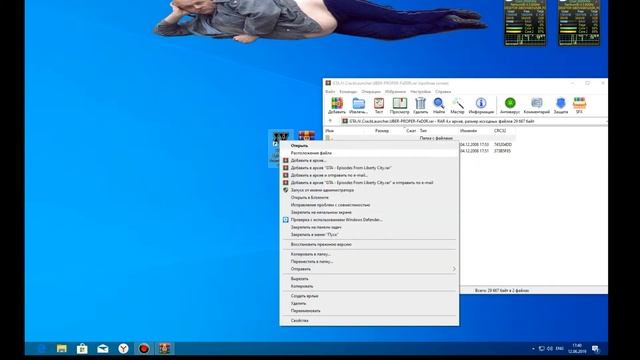Select the ".." parent folder row in WinRAR
This screenshot has width=640, height=360.
[x=420, y=138]
